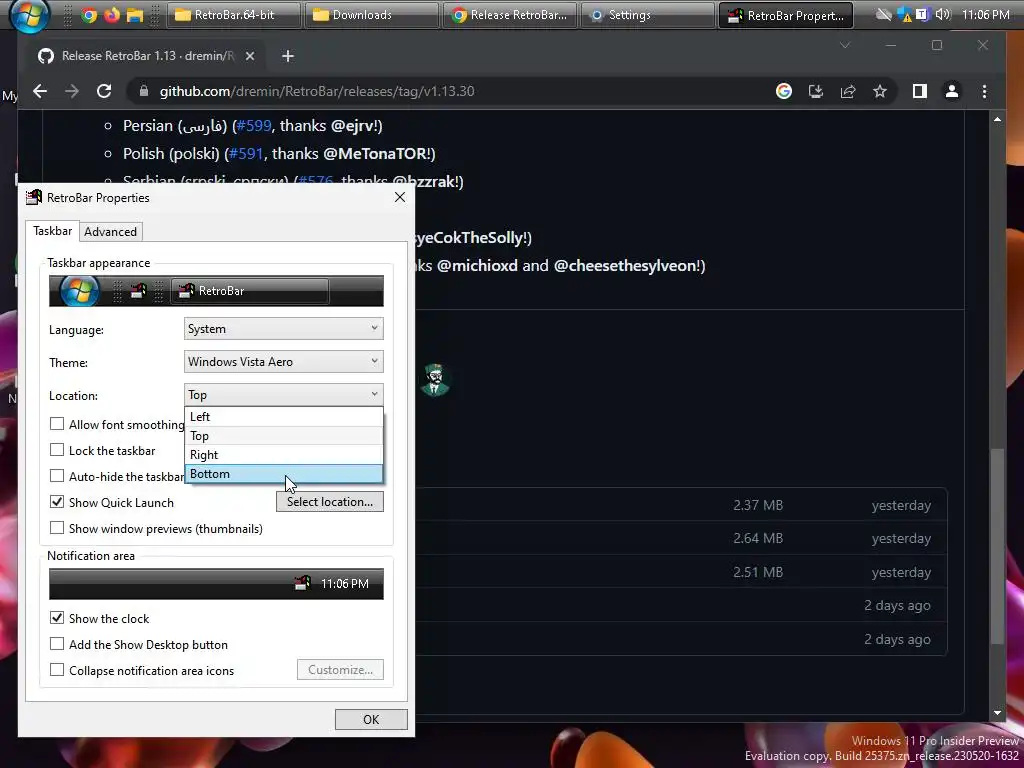This screenshot has height=768, width=1024.
Task: Enable Allow font smoothing checkbox
Action: [x=57, y=424]
